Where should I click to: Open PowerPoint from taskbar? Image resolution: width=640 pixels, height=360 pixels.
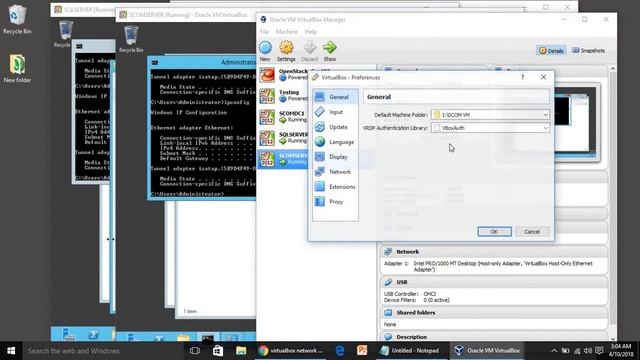click(x=362, y=351)
